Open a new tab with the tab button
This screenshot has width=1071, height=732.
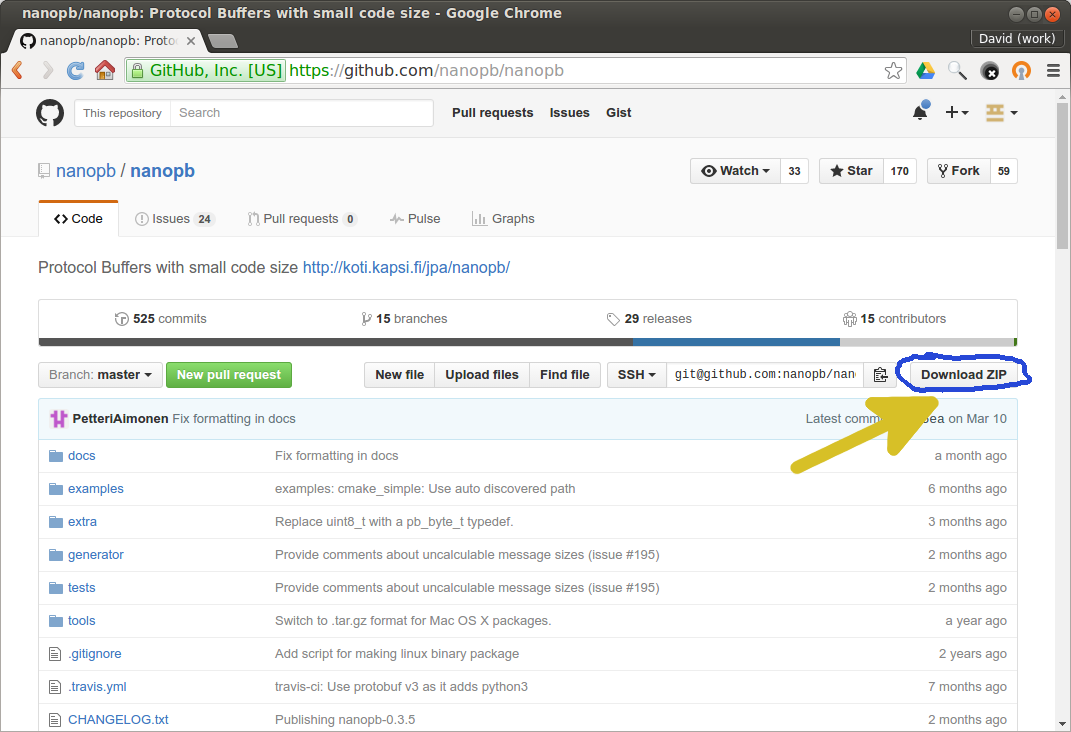point(223,42)
